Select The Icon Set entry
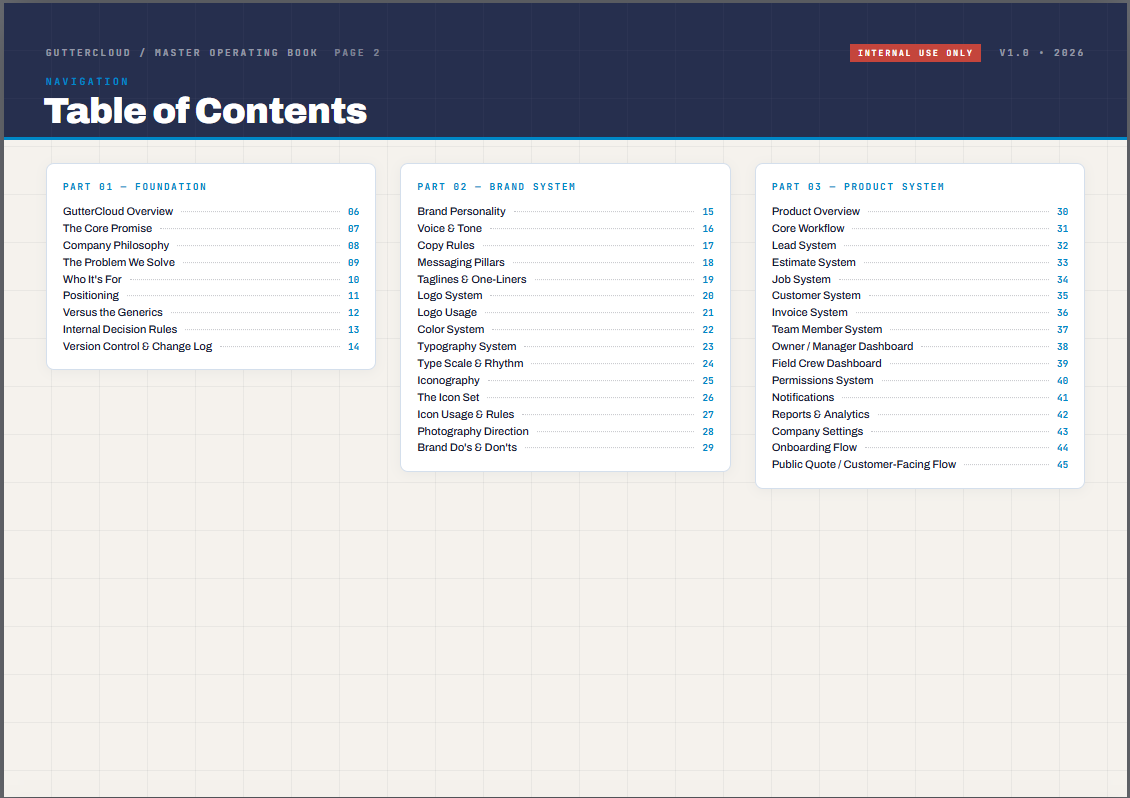The image size is (1130, 798). tap(565, 397)
